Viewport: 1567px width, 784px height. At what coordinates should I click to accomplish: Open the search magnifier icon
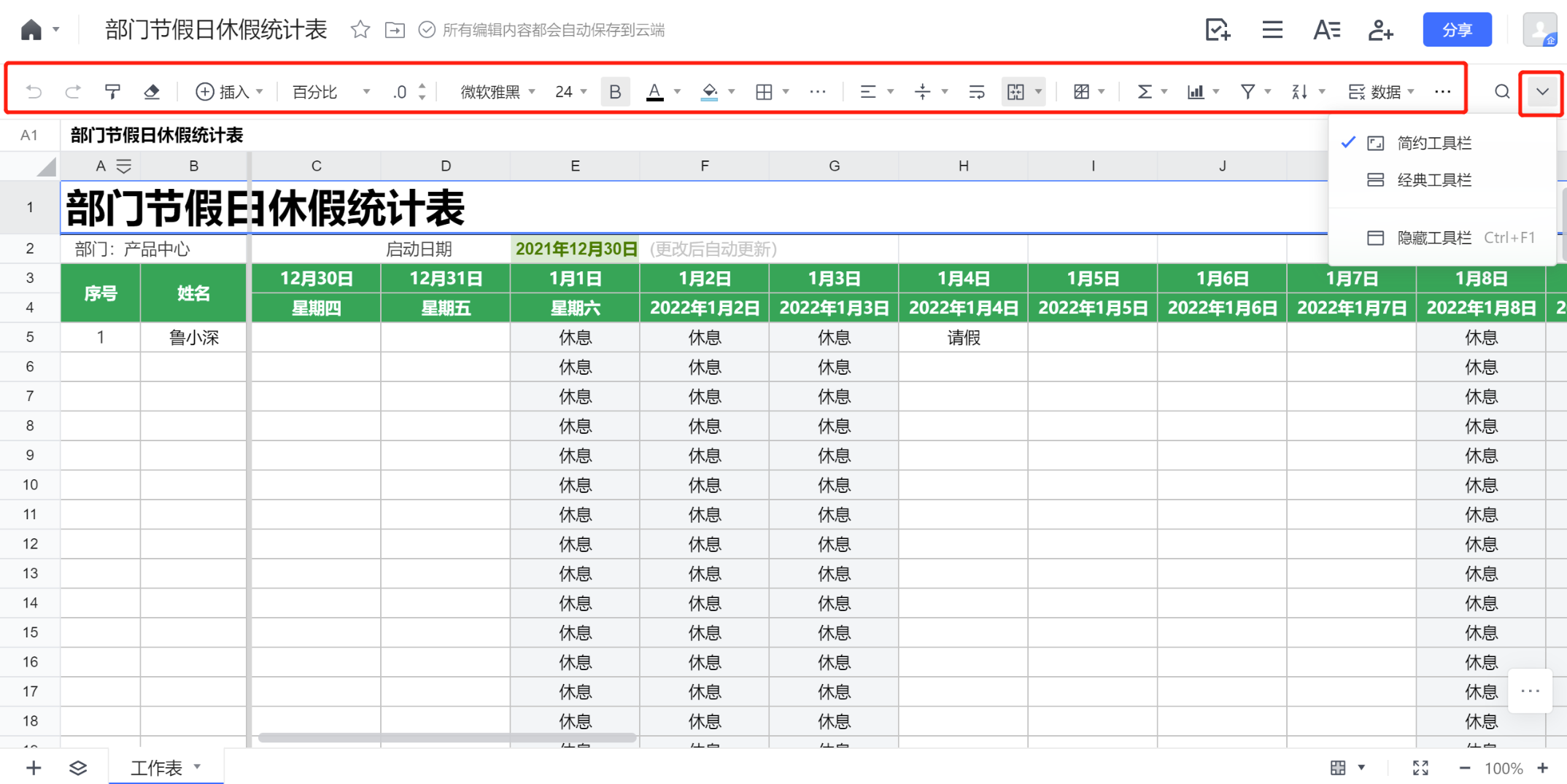coord(1501,92)
